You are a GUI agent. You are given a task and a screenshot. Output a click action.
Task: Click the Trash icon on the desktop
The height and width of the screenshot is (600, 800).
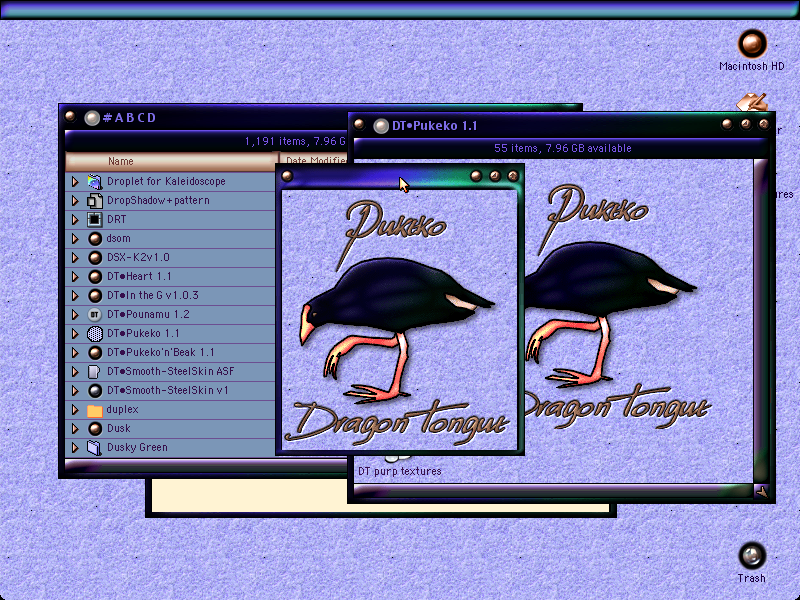752,556
